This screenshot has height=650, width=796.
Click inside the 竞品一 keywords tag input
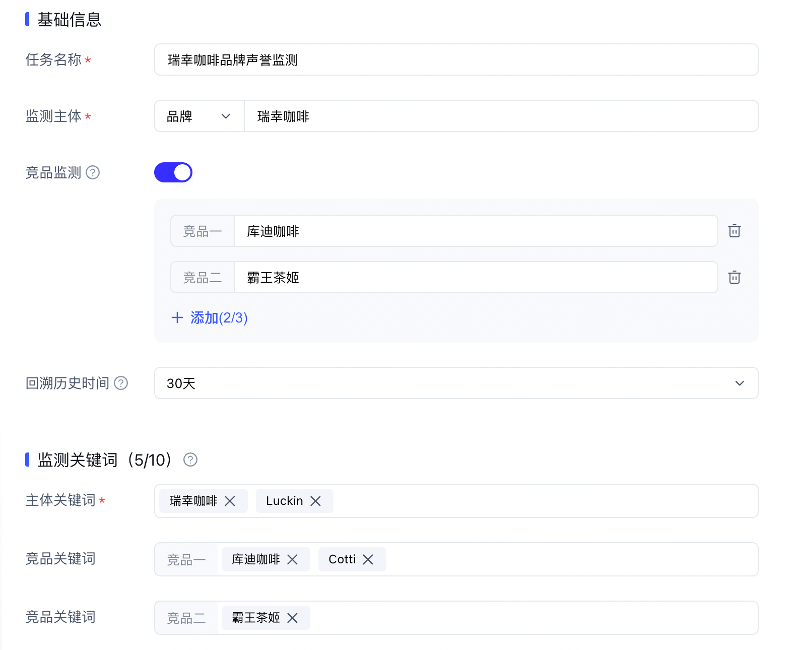point(456,560)
